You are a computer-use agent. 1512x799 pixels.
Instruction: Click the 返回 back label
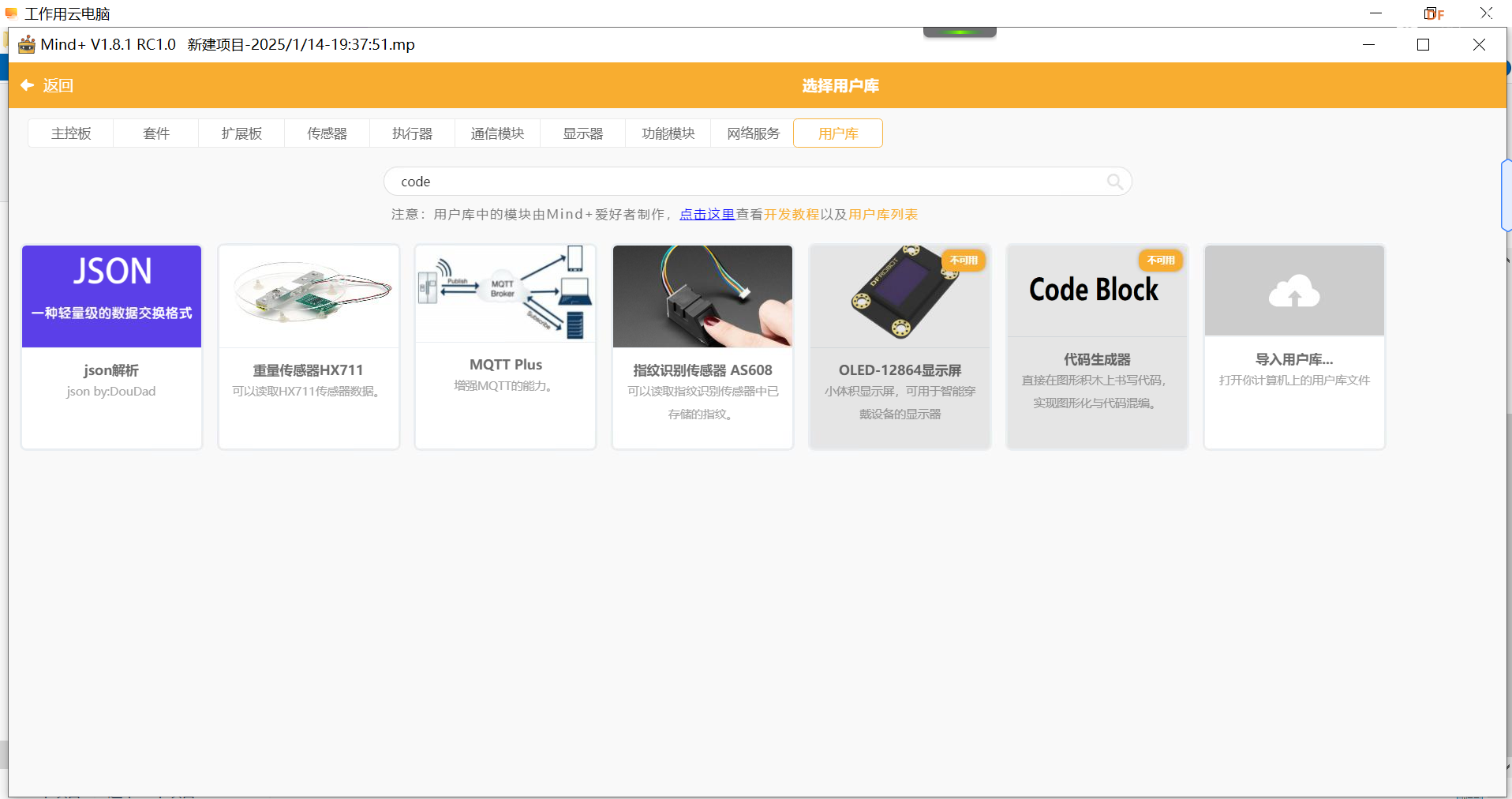(58, 85)
